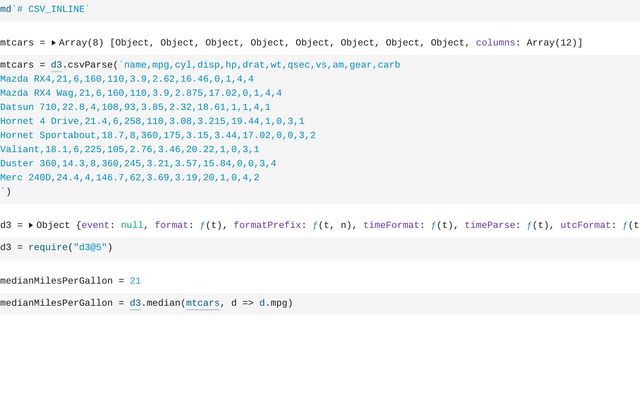Click the underlined d3 reference before .median
Image resolution: width=640 pixels, height=400 pixels.
[x=136, y=302]
